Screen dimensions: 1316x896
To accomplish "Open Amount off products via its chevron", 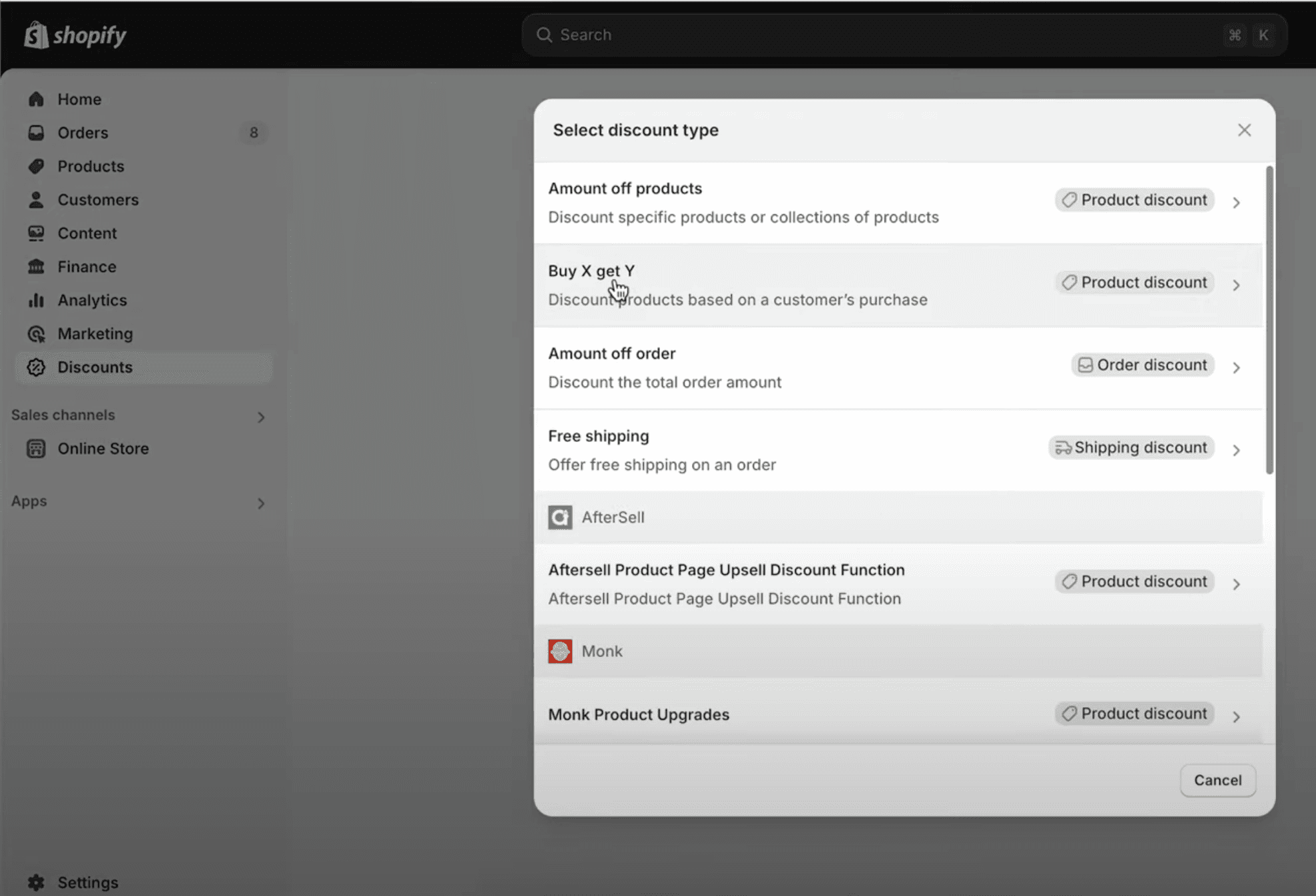I will (1236, 202).
